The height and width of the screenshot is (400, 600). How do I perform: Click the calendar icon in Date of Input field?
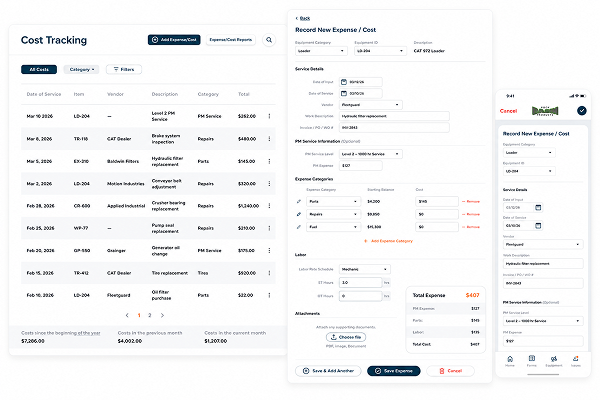click(x=344, y=82)
